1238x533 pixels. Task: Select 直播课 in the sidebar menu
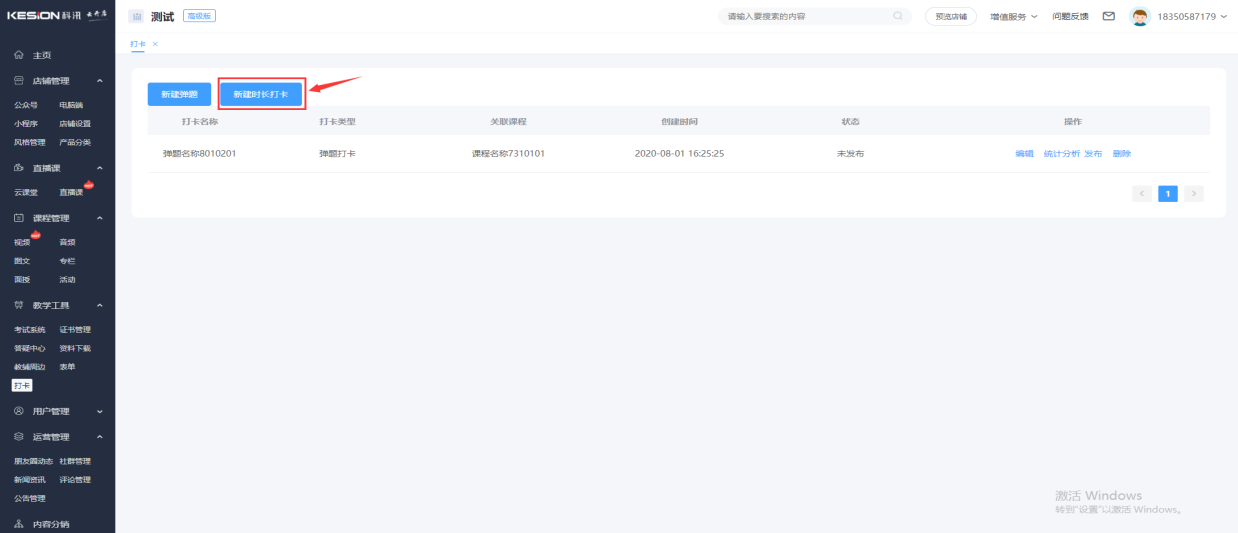[71, 192]
